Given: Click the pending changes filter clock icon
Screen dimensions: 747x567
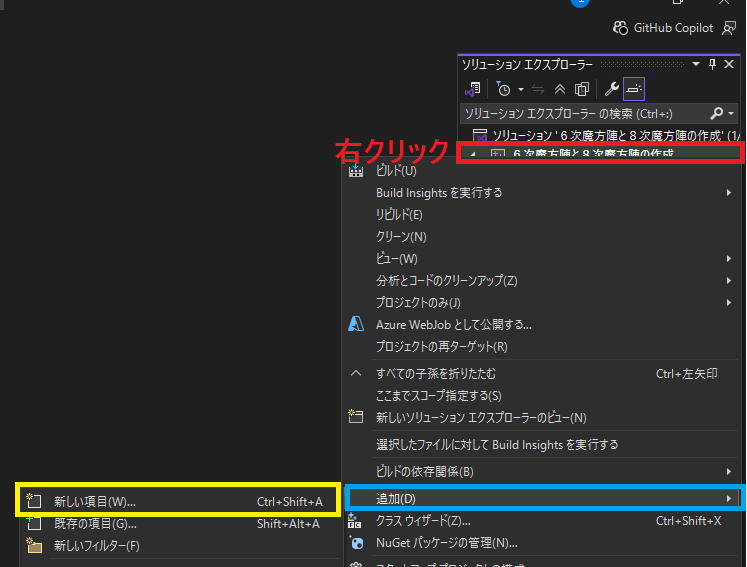Looking at the screenshot, I should tap(505, 89).
